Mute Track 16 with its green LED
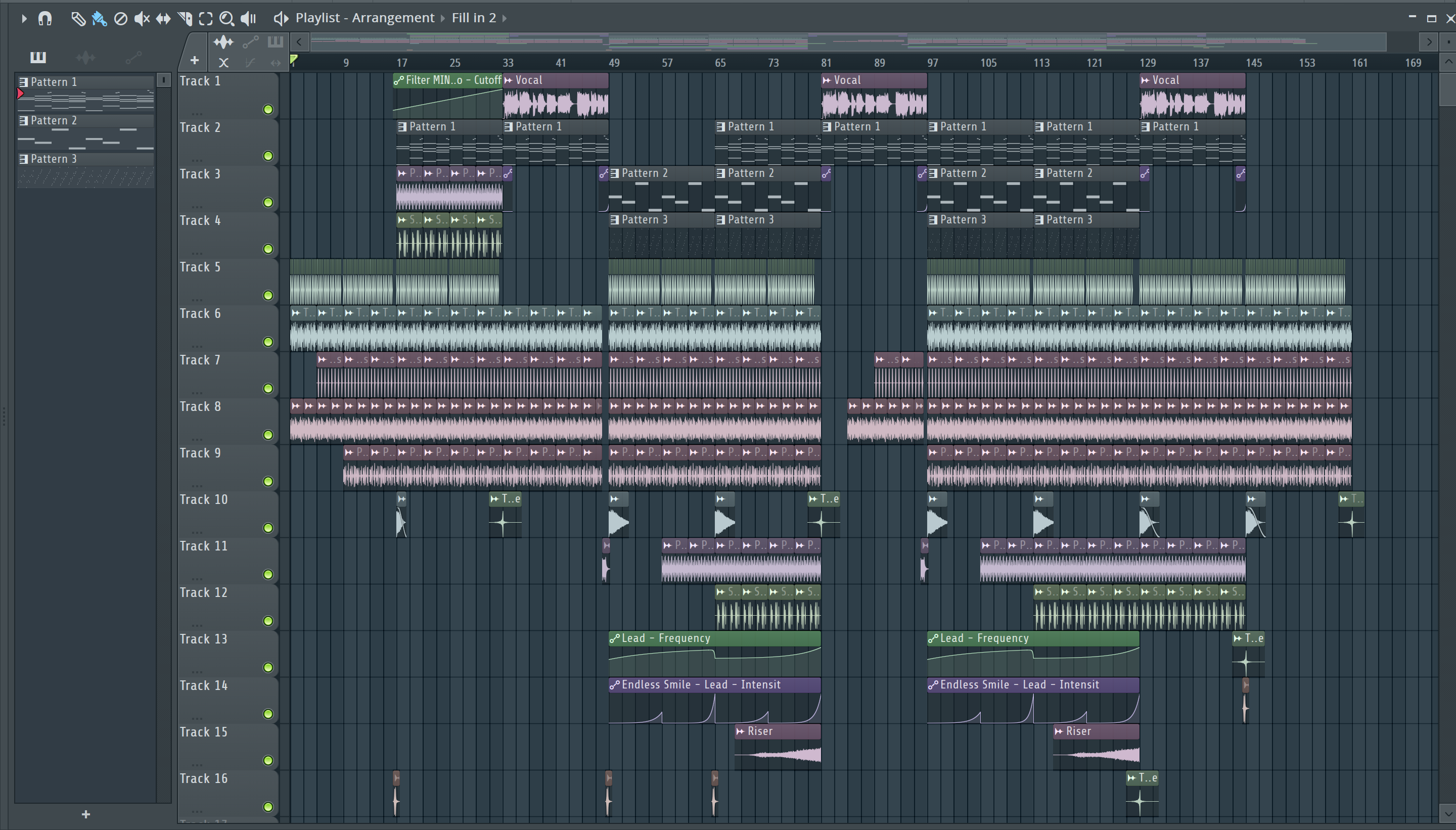1456x830 pixels. [x=268, y=807]
